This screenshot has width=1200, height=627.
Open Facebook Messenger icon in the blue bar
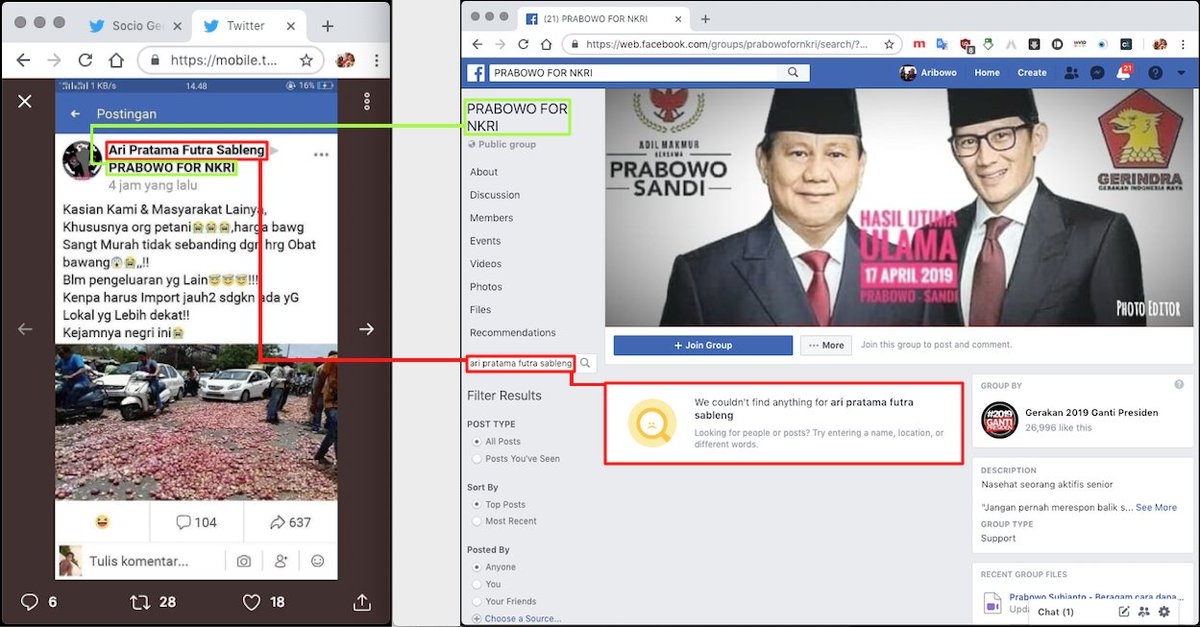tap(1097, 73)
